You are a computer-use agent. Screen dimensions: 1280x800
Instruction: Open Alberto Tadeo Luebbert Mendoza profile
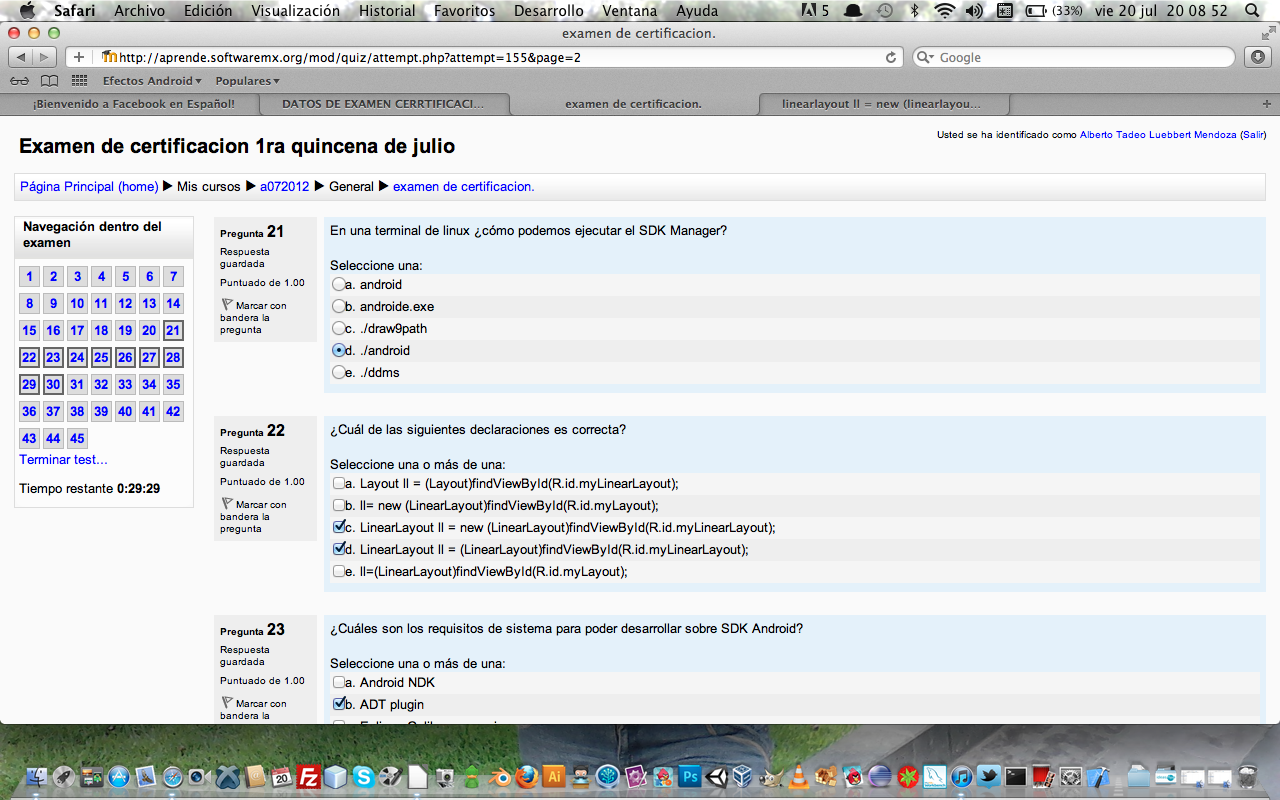pos(1158,135)
